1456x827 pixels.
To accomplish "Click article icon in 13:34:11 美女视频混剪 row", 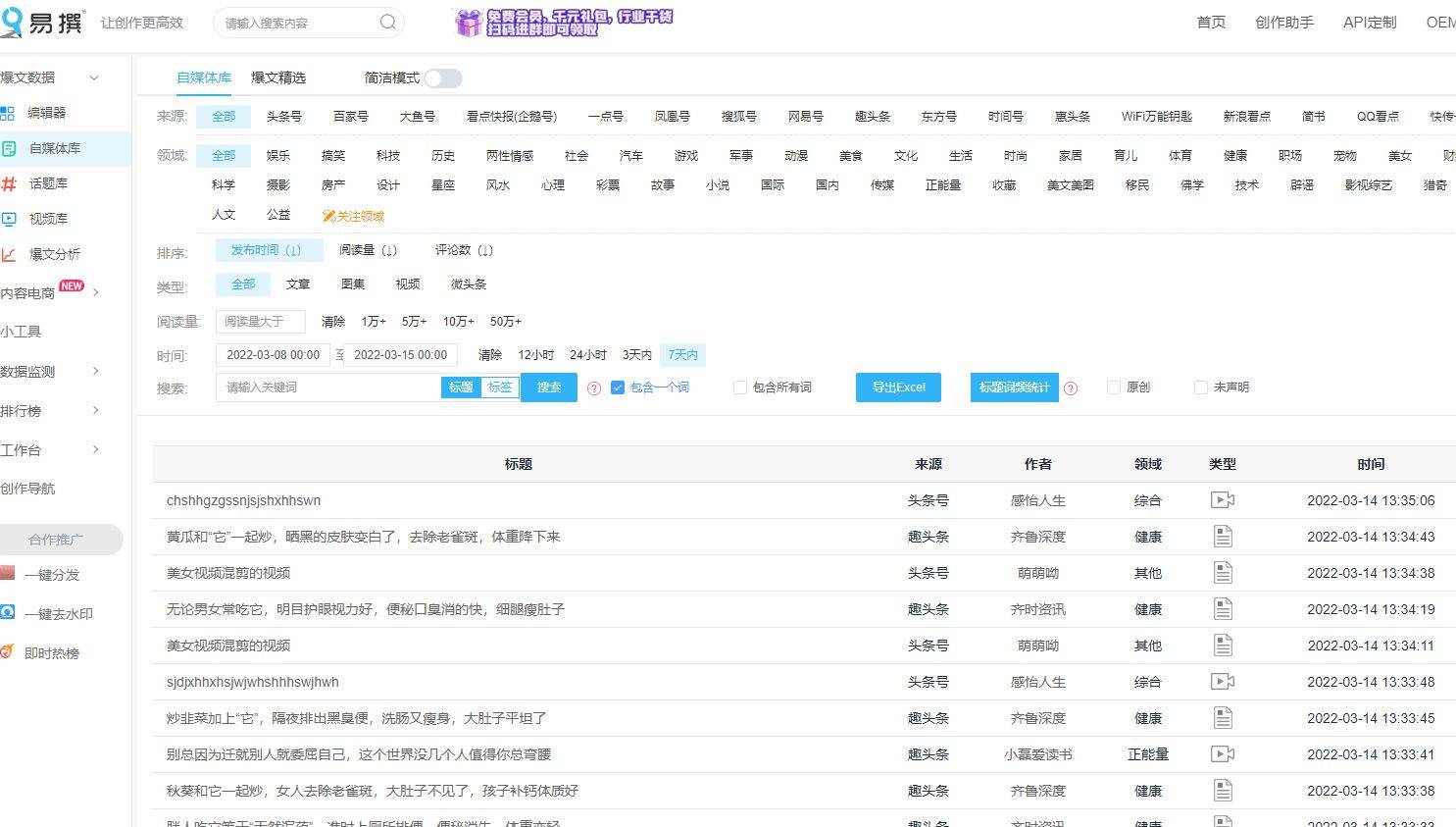I will pyautogui.click(x=1223, y=646).
